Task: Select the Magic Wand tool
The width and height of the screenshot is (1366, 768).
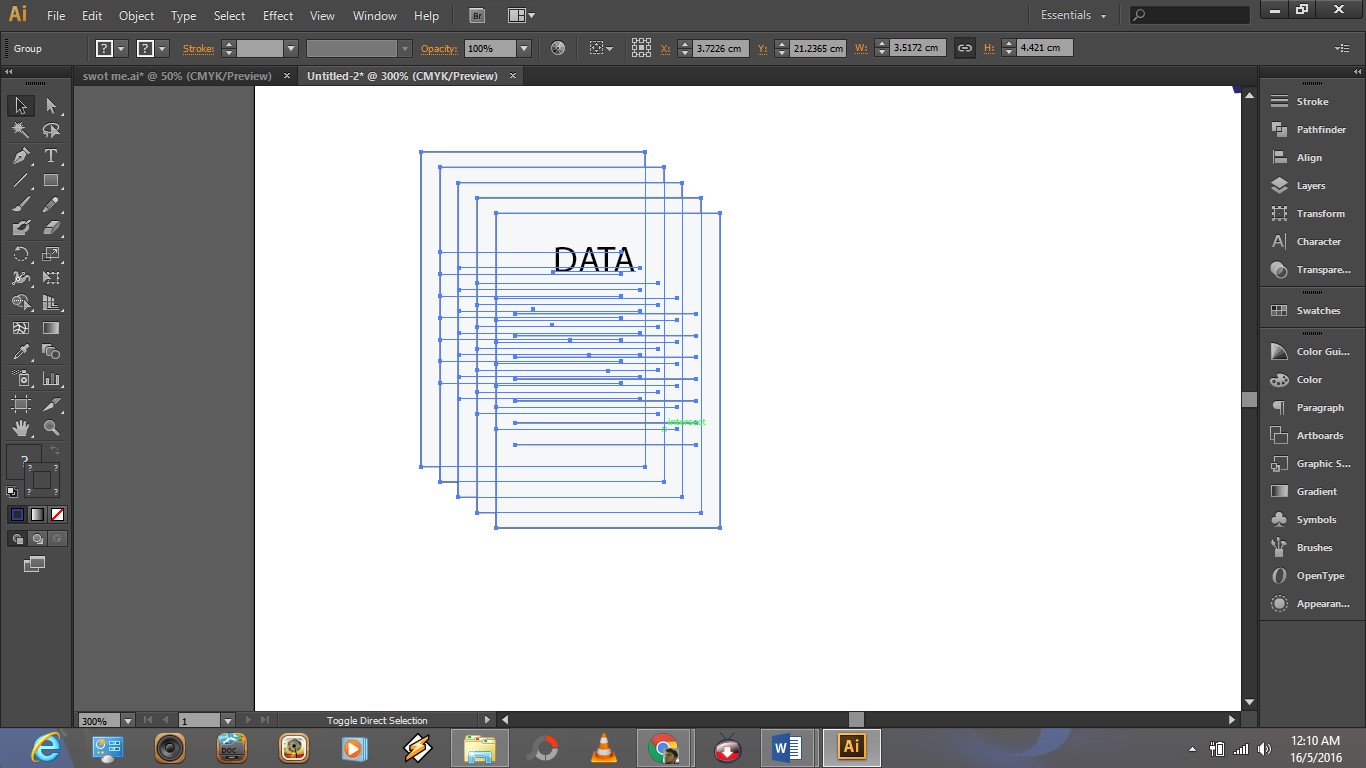Action: tap(20, 130)
